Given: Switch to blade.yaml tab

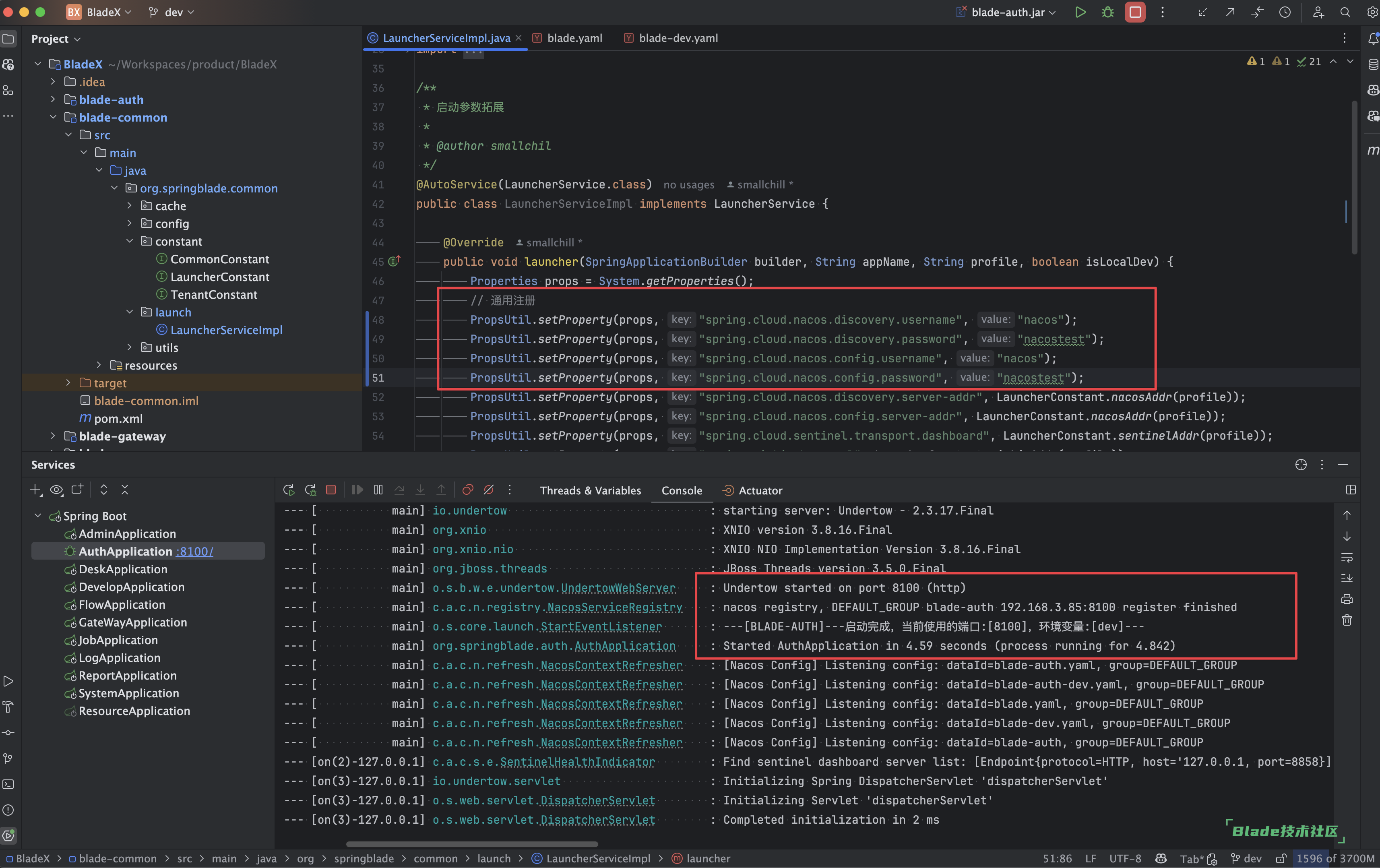Looking at the screenshot, I should point(567,38).
